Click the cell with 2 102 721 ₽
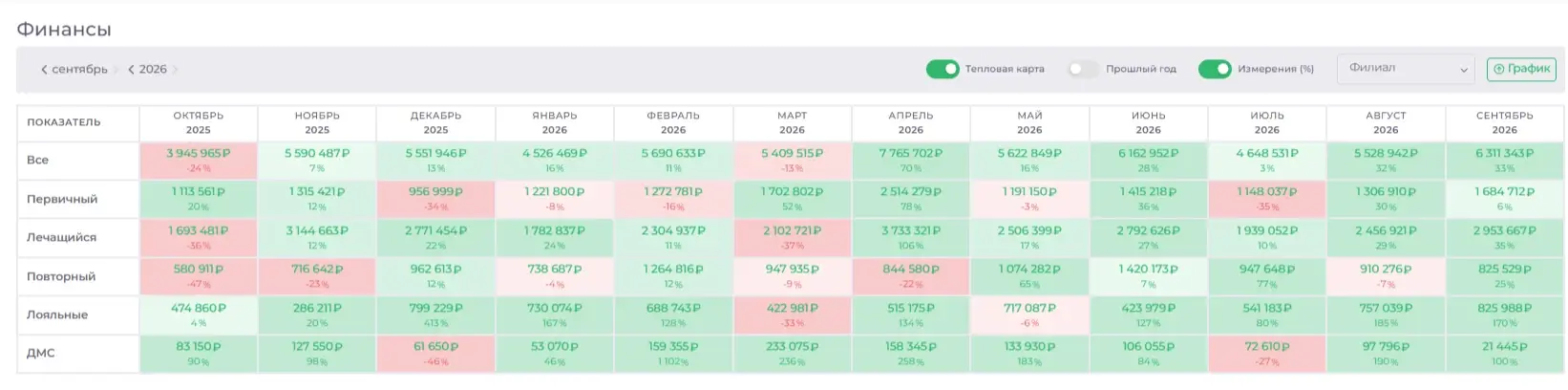Viewport: 1568px width, 390px height. pos(792,238)
